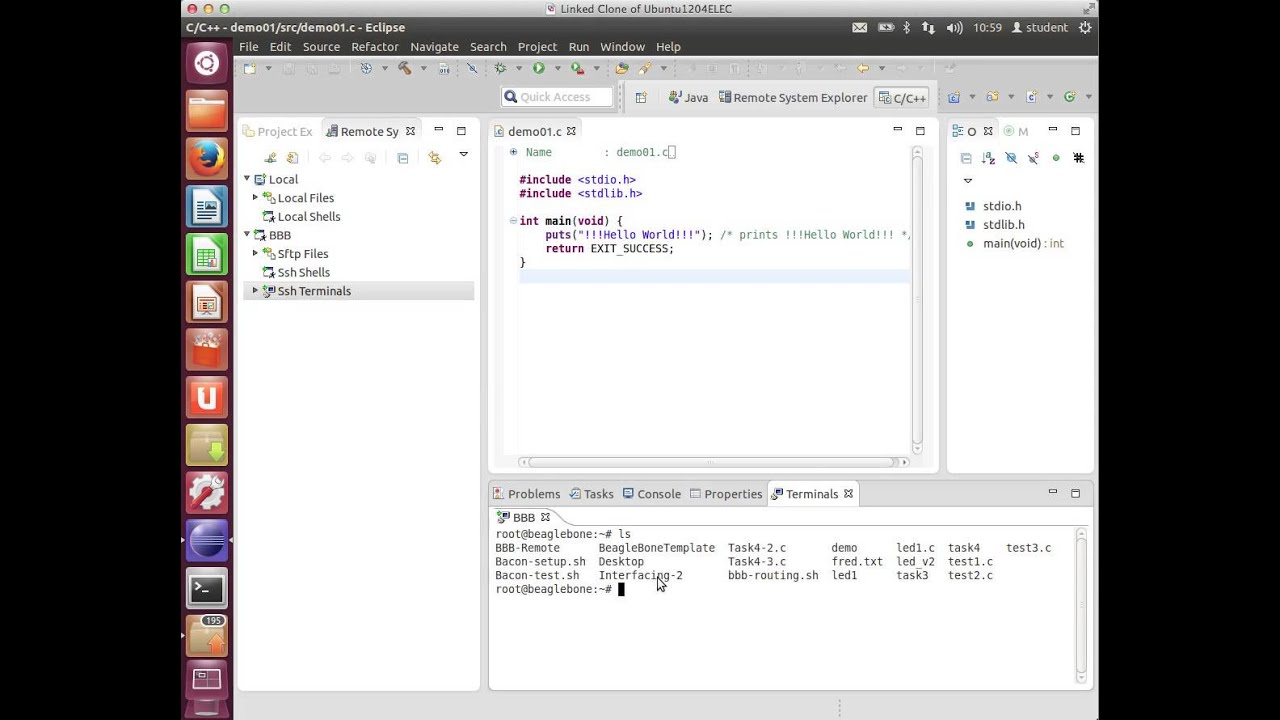Click the yellow Back arrow in toolbar
This screenshot has height=720, width=1280.
pyautogui.click(x=863, y=68)
